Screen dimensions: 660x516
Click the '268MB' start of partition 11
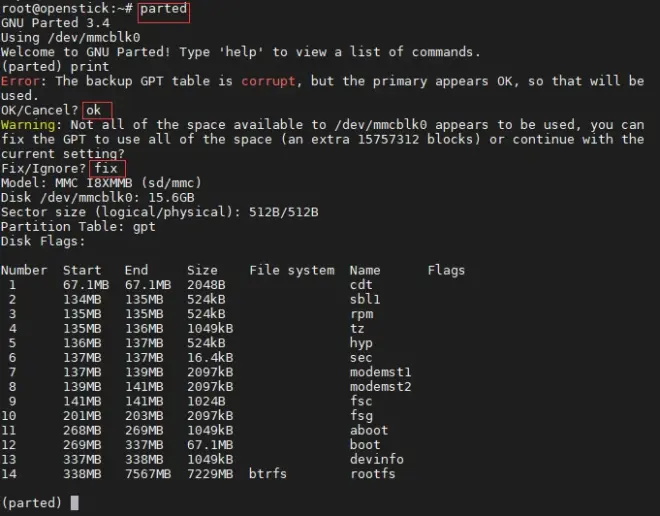pos(82,430)
